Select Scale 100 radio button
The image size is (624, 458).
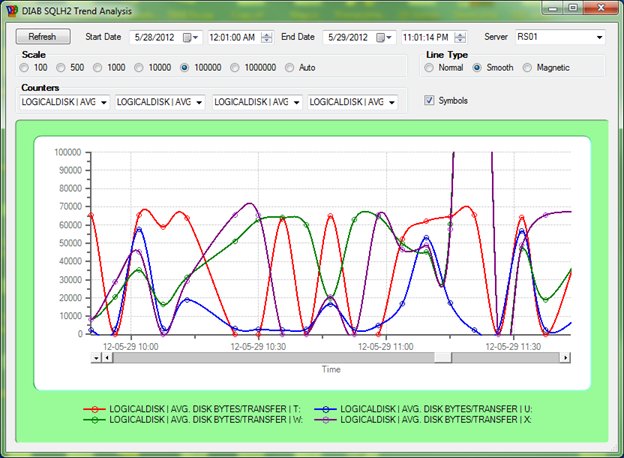[34, 68]
